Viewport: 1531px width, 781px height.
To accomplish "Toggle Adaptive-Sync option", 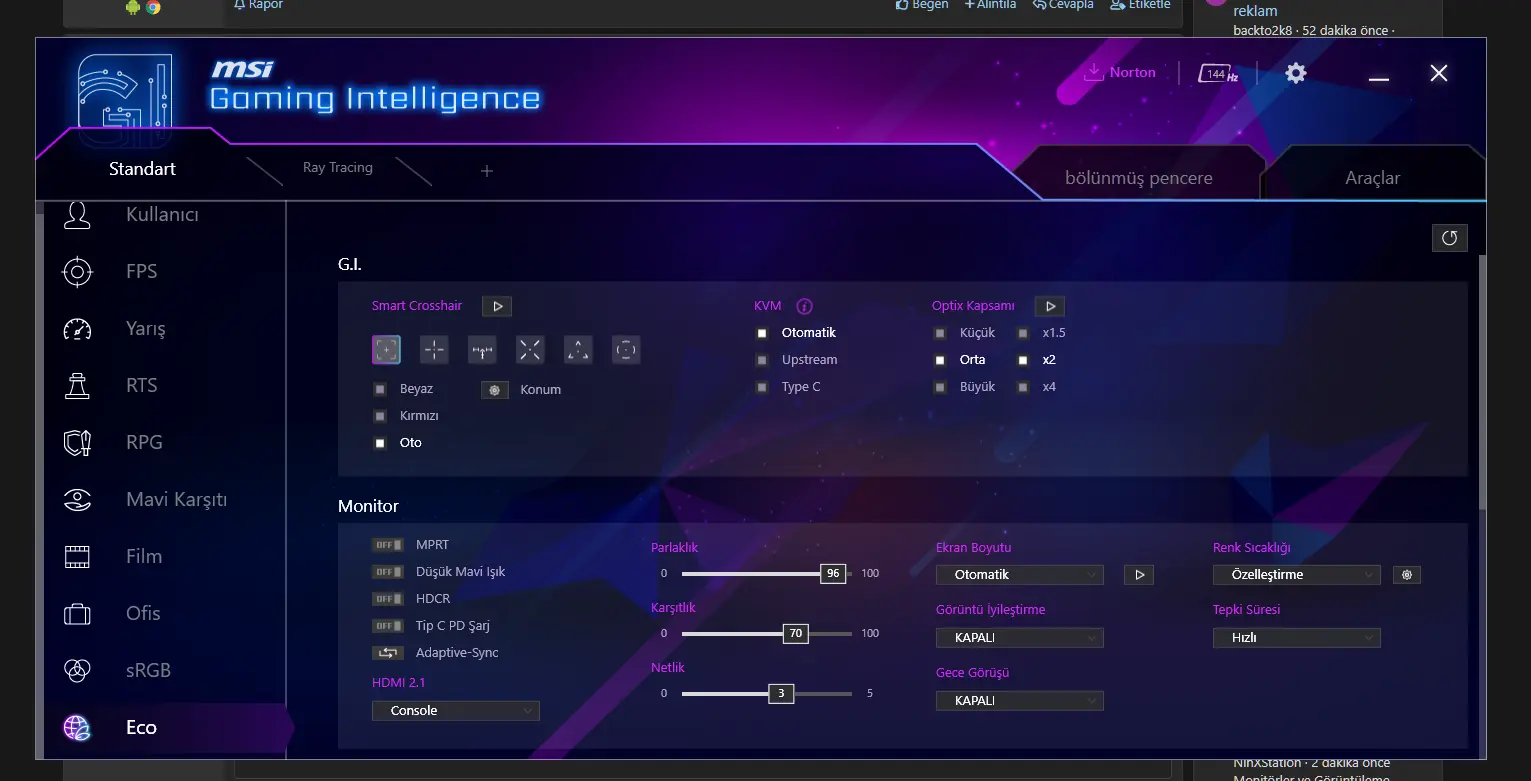I will [387, 653].
